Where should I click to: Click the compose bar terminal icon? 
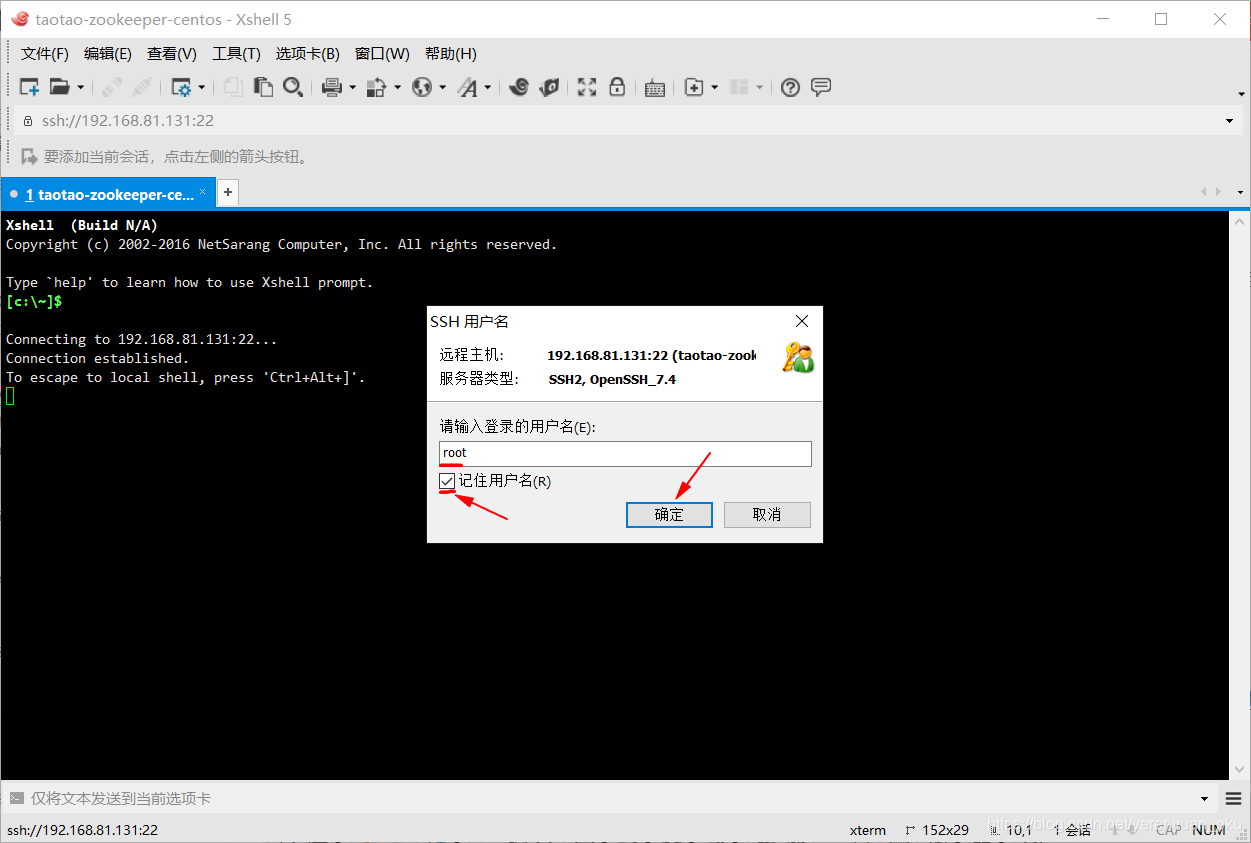16,799
